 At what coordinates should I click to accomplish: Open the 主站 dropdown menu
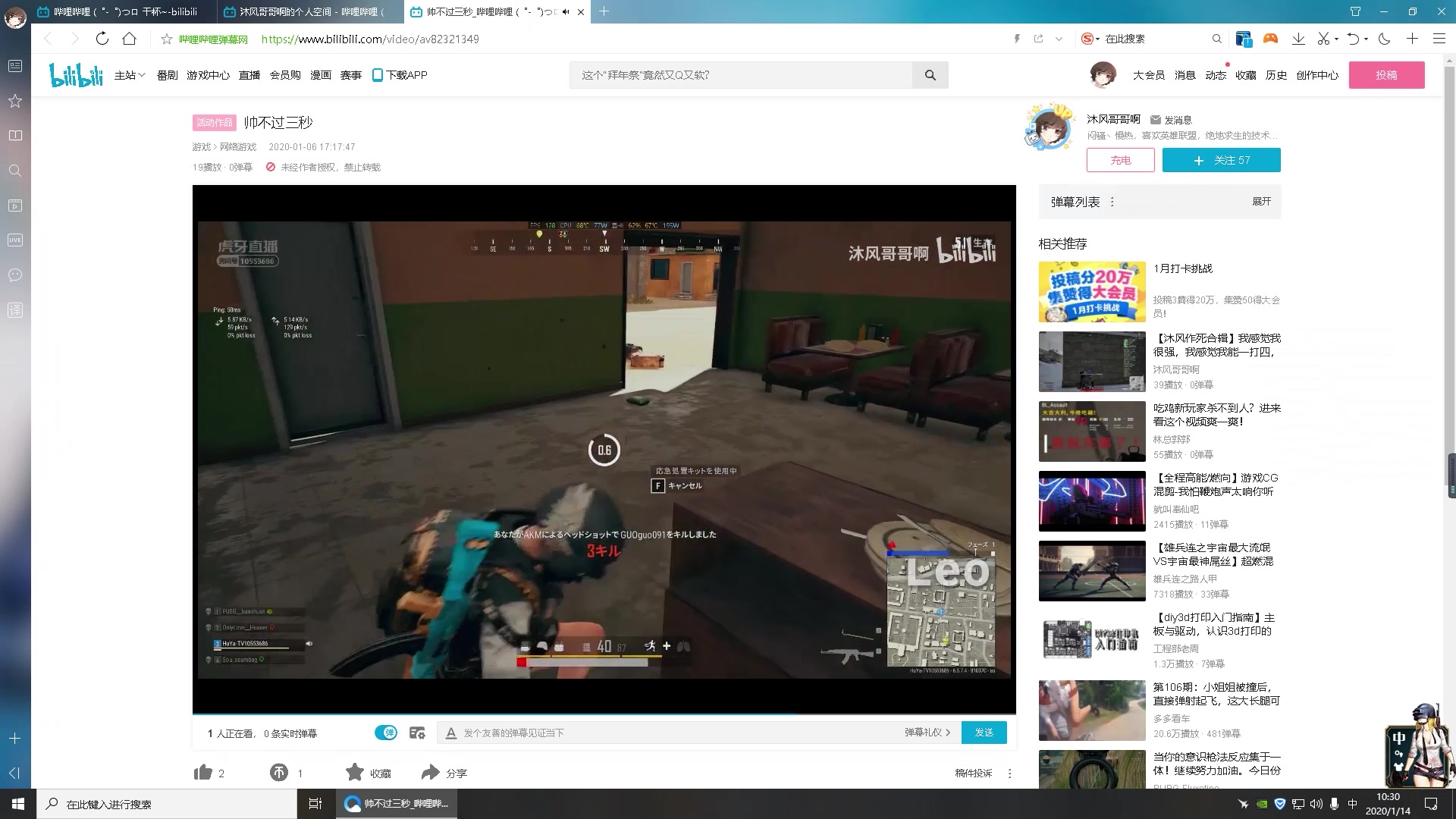coord(129,75)
